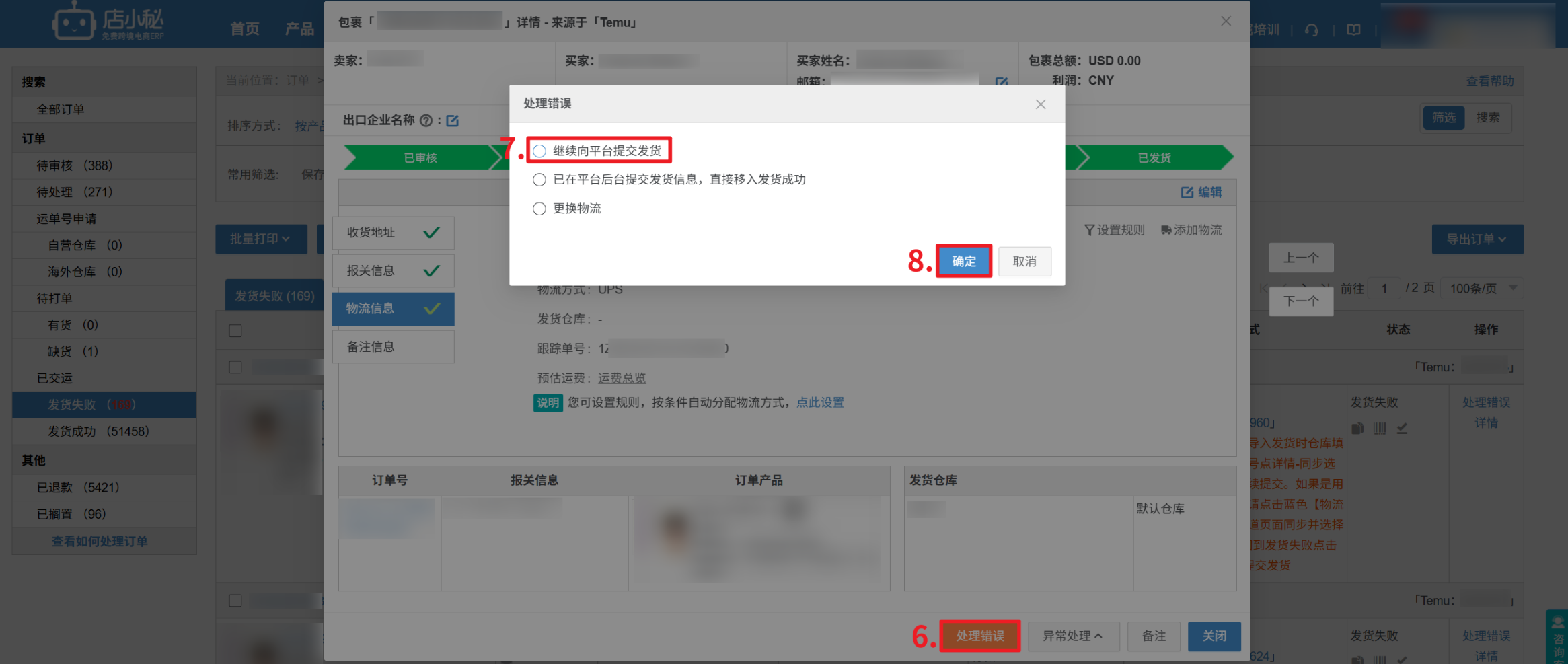Click the green 说明 badge
The height and width of the screenshot is (664, 1568).
[548, 403]
